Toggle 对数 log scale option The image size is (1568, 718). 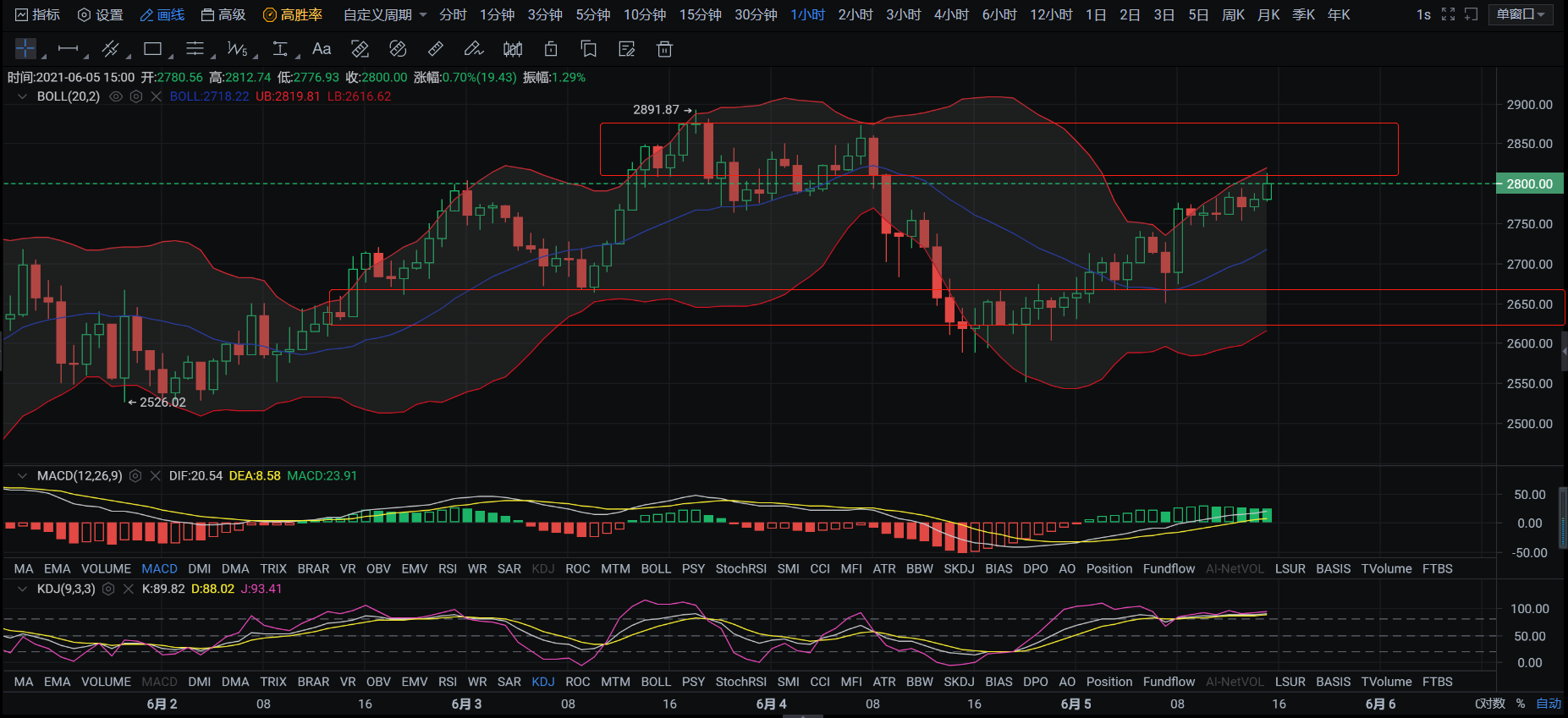1490,704
